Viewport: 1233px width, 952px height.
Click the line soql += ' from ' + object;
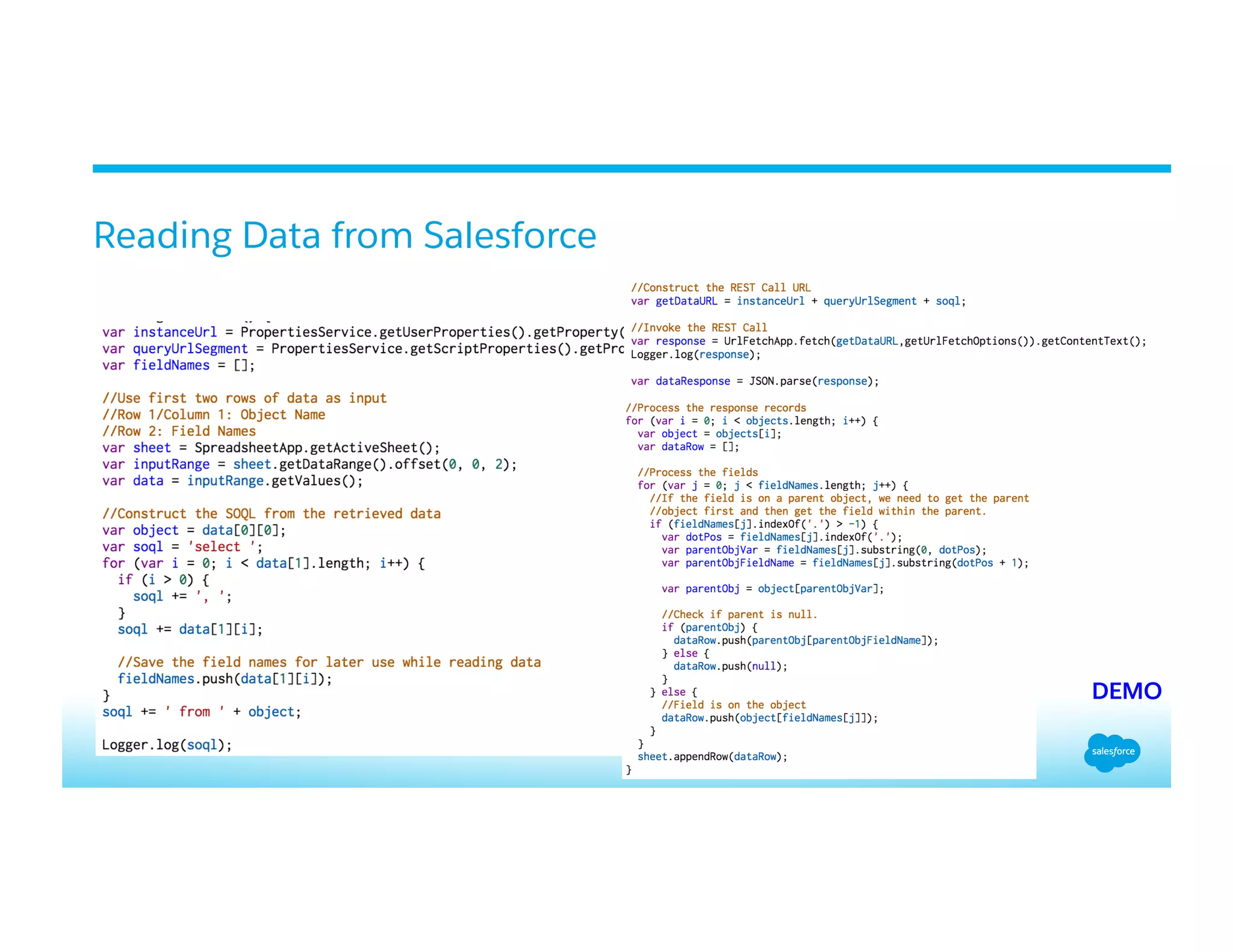tap(202, 712)
